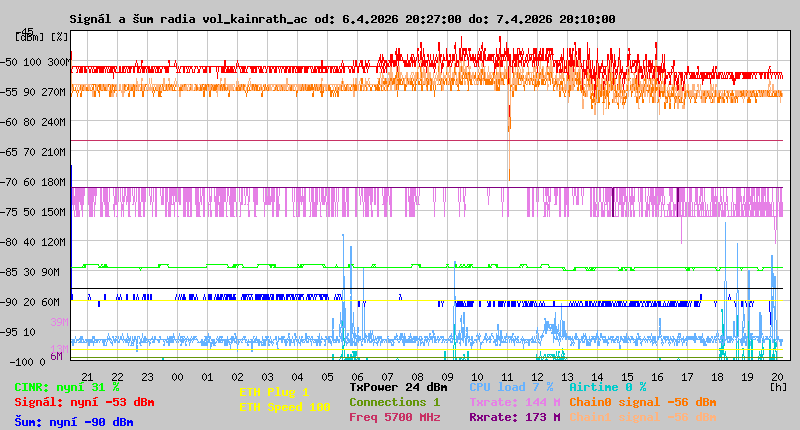Click the pink '39M' rate marker label
This screenshot has height=430, width=800.
pos(59,322)
